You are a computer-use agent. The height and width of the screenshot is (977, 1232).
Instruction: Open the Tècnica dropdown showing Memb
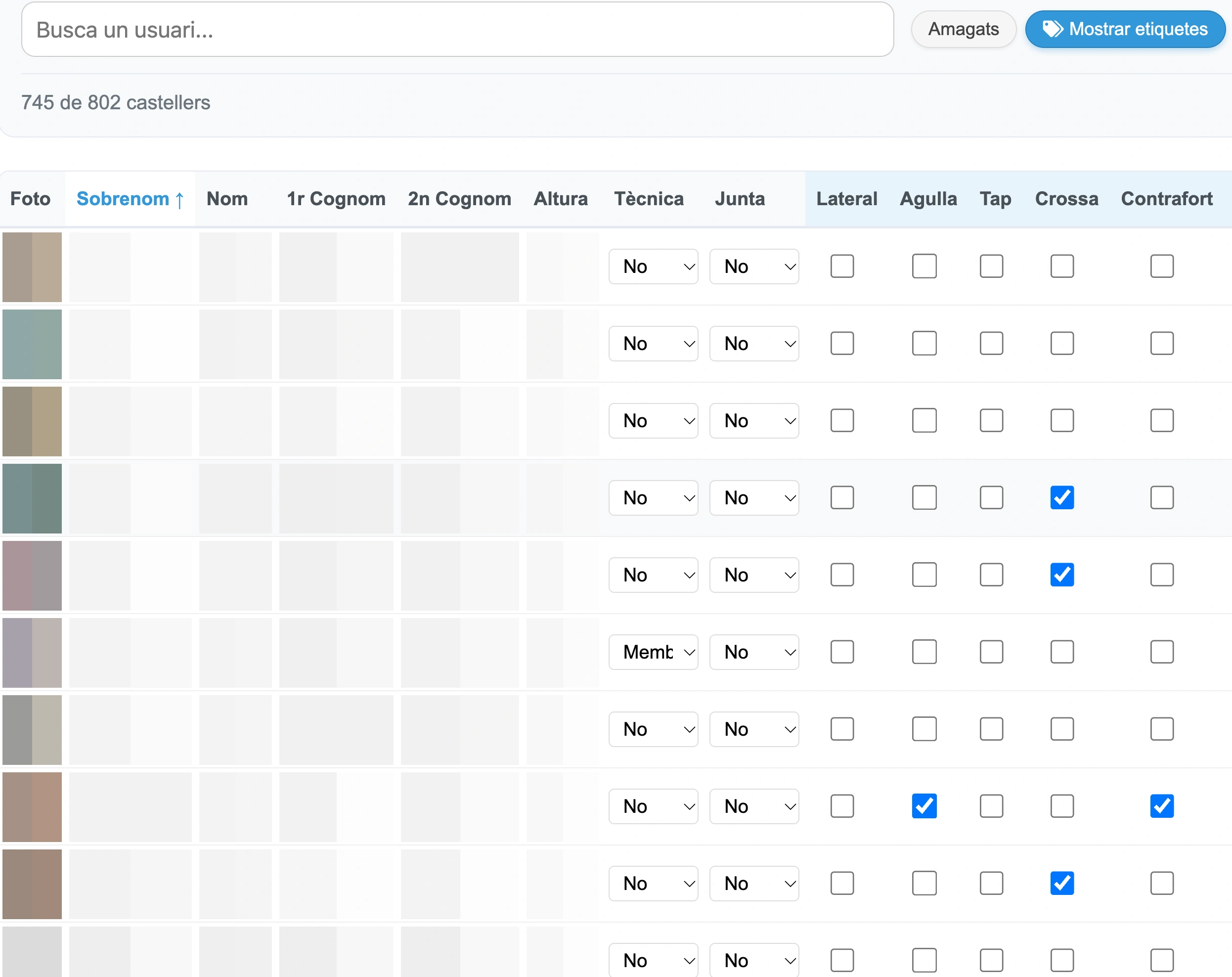coord(653,652)
